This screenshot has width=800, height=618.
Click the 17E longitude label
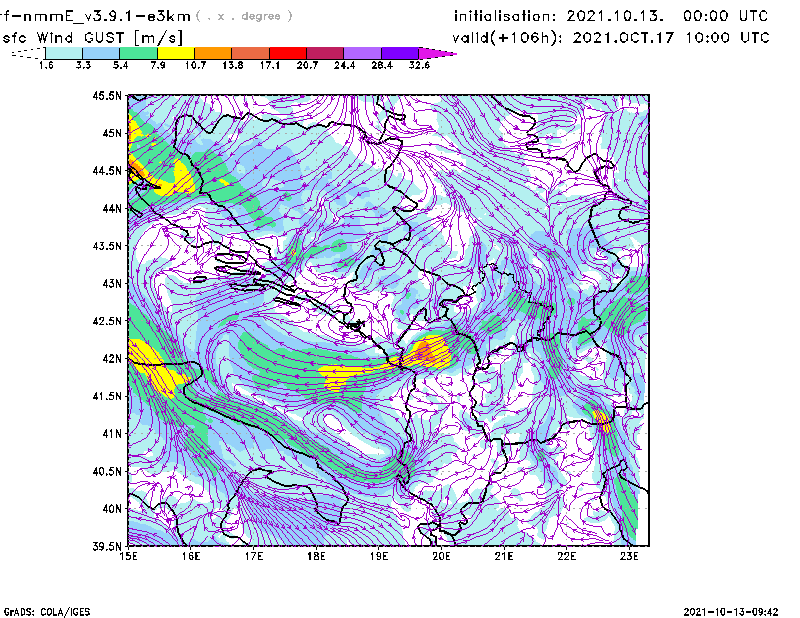tap(254, 556)
